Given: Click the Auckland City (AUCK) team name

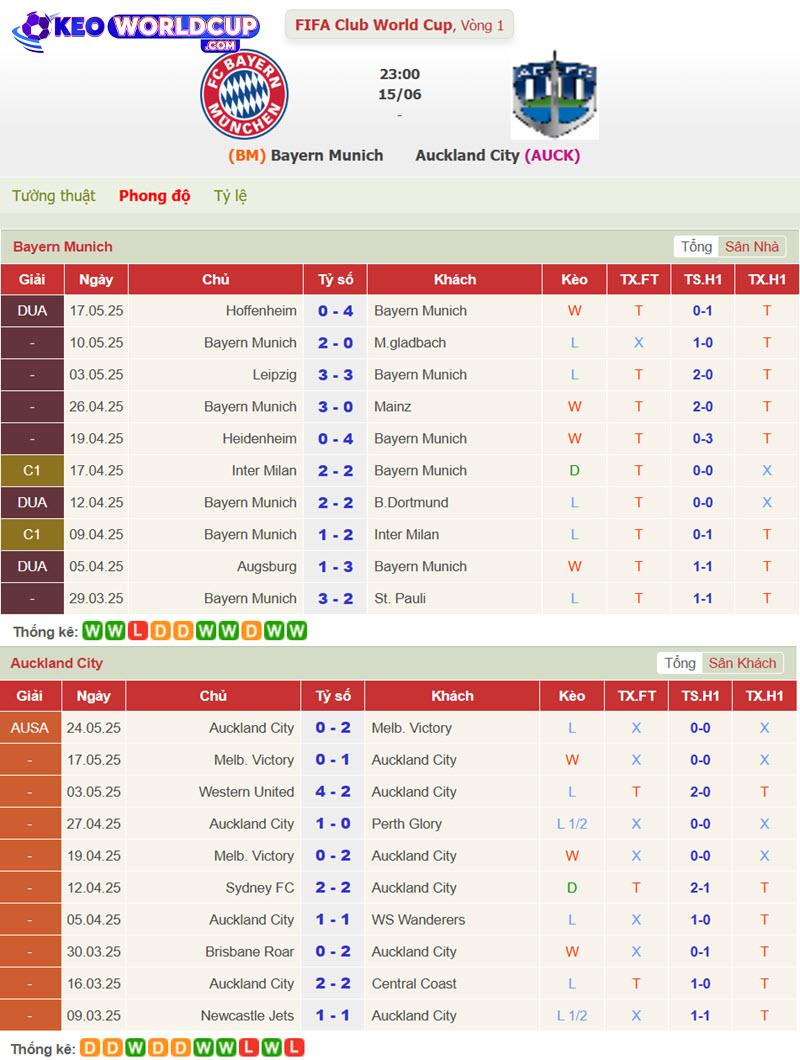Looking at the screenshot, I should (498, 155).
